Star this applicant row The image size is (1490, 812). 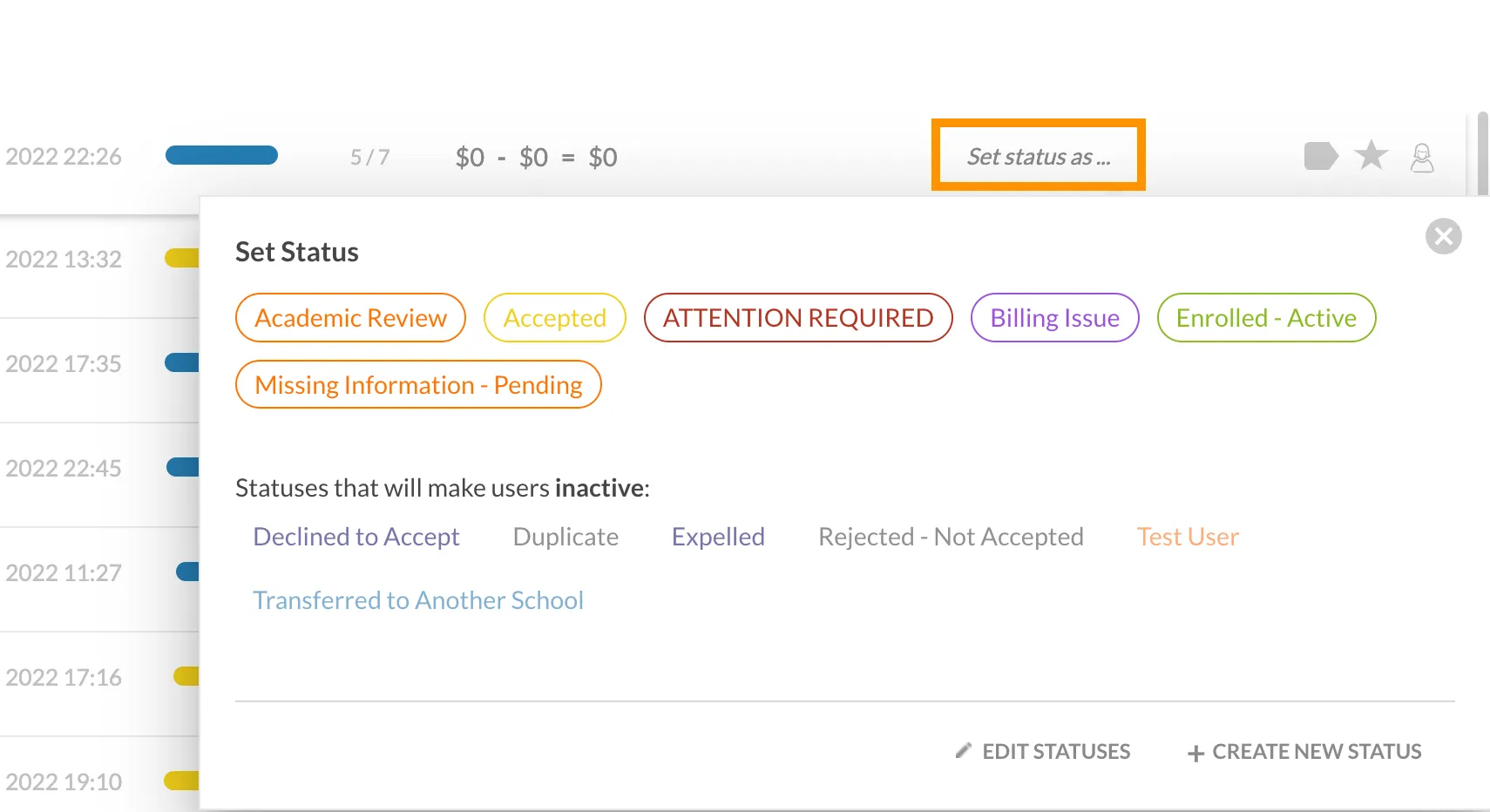point(1371,156)
